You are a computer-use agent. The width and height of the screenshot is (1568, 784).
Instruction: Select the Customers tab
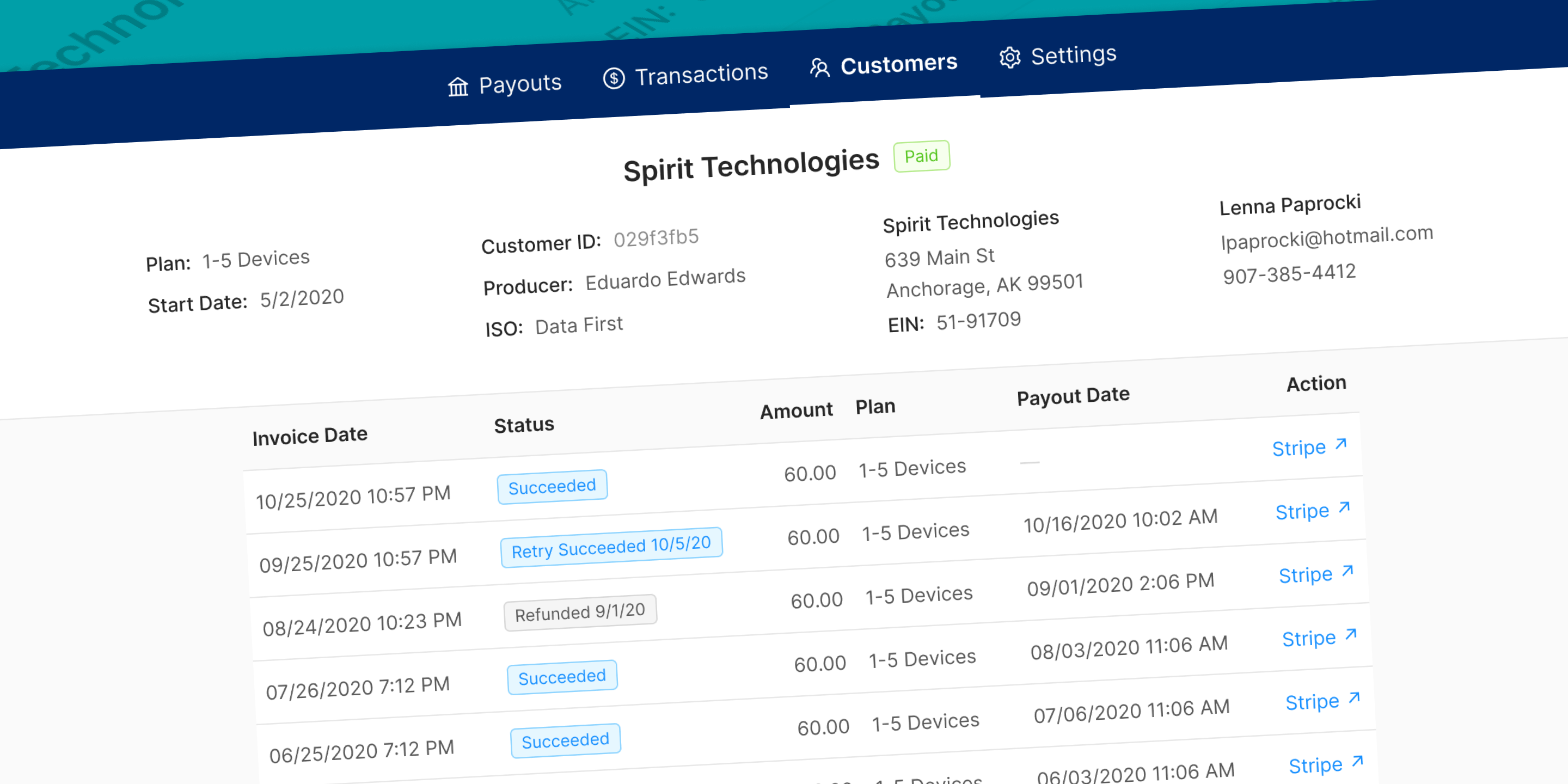point(883,65)
